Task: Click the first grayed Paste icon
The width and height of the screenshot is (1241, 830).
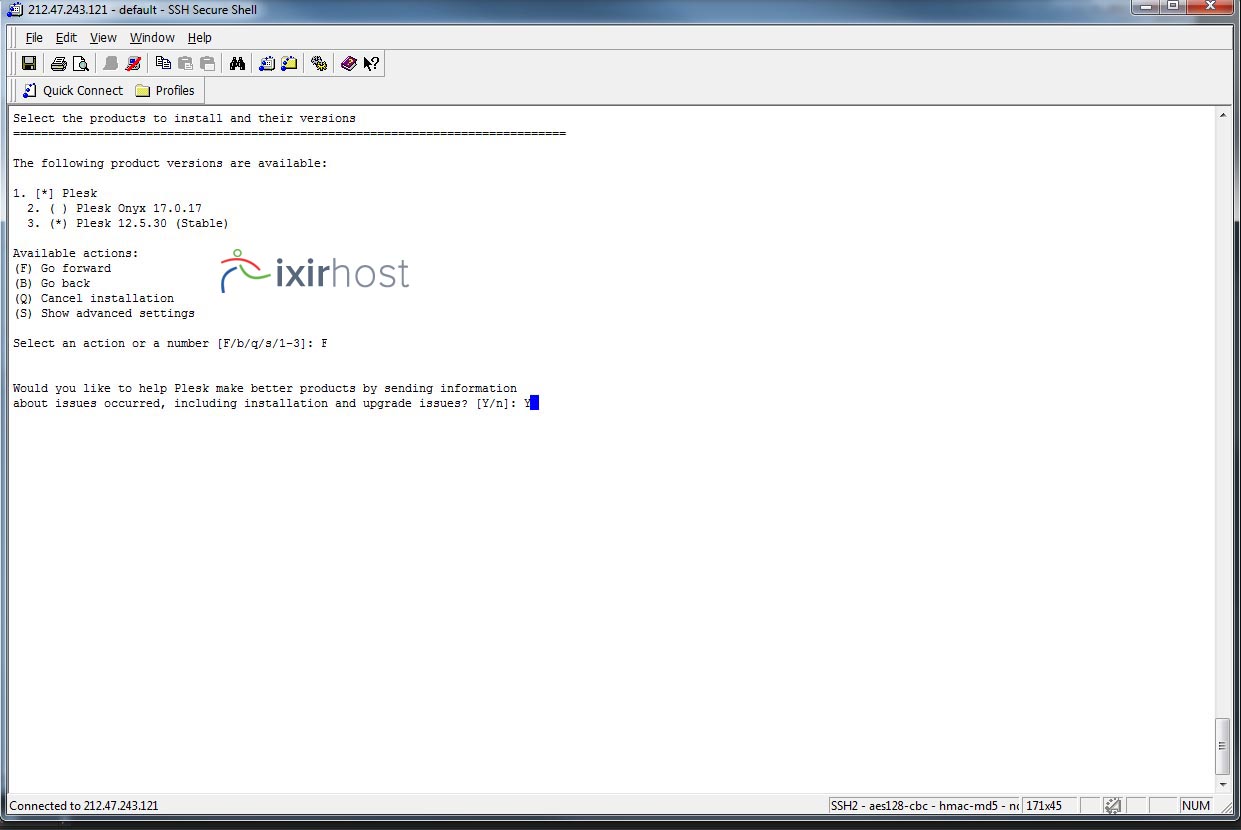Action: 185,64
